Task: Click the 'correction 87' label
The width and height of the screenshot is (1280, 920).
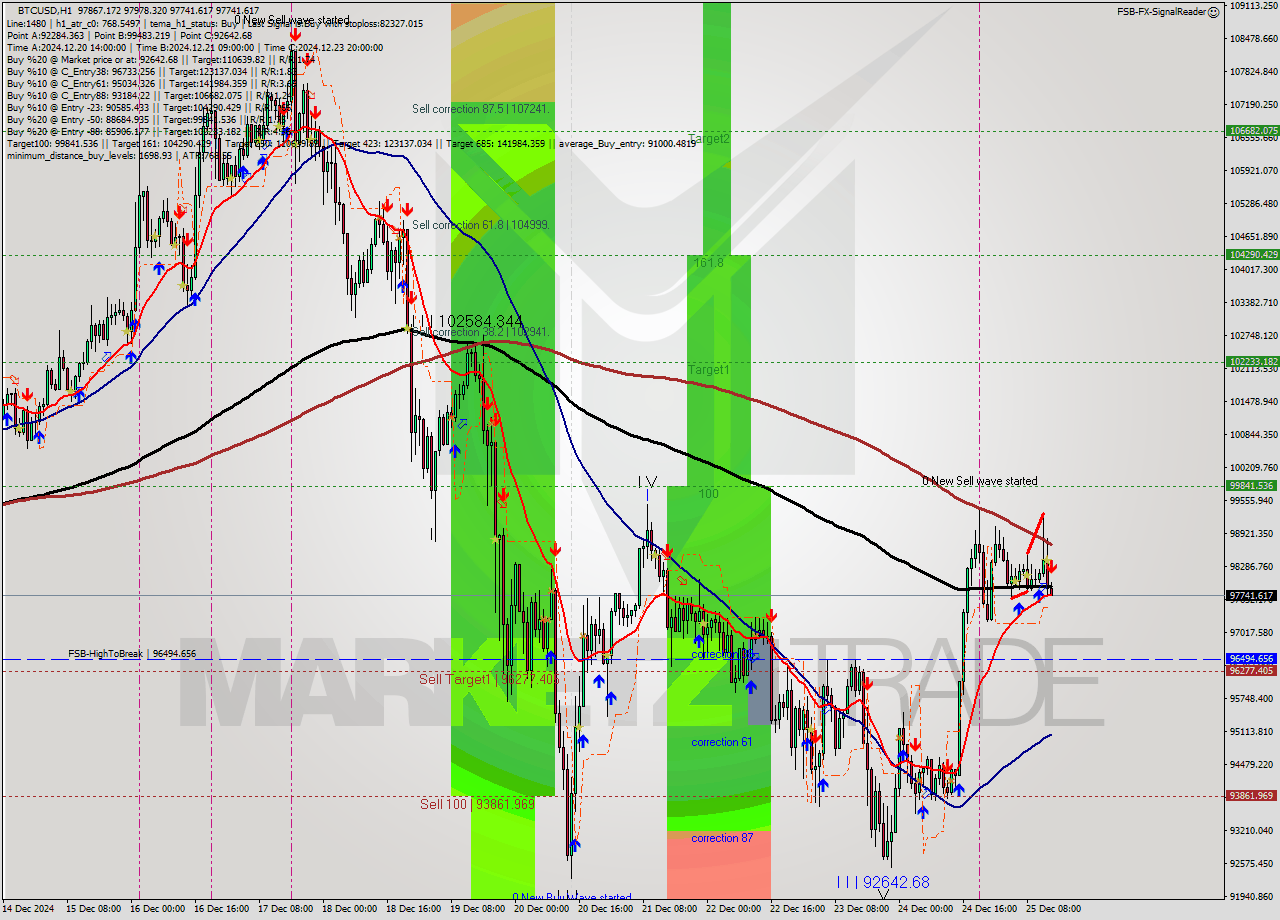Action: 722,838
